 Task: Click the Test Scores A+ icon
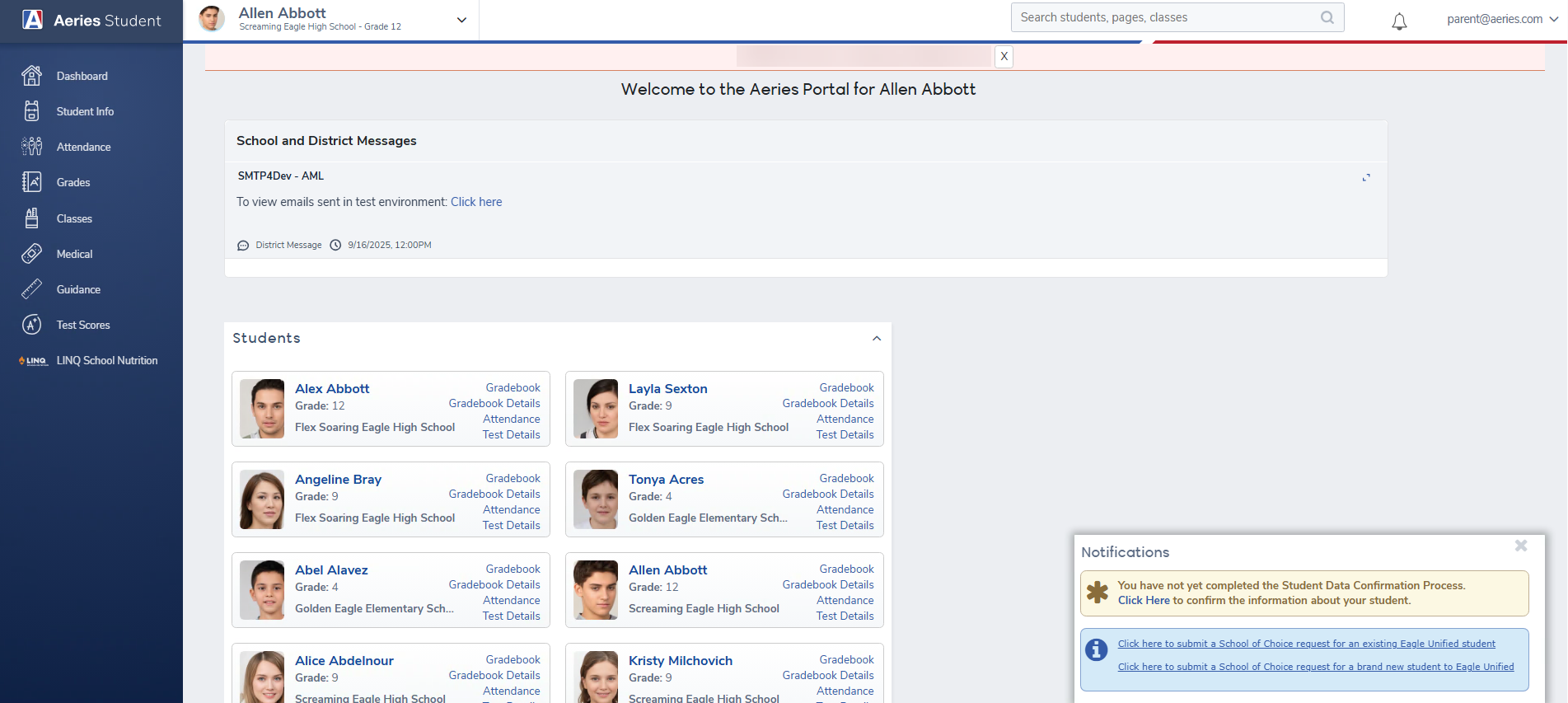[31, 325]
